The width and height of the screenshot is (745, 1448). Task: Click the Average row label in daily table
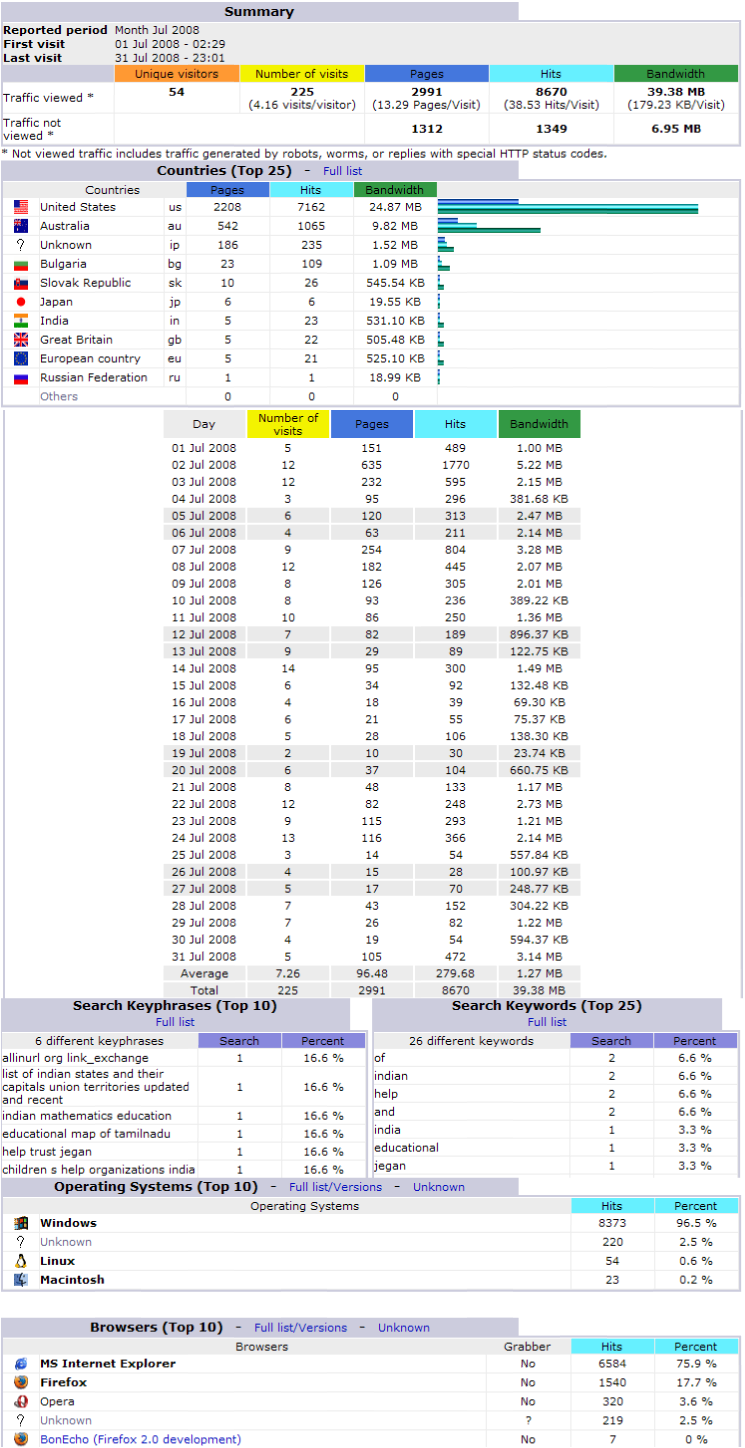pos(204,974)
